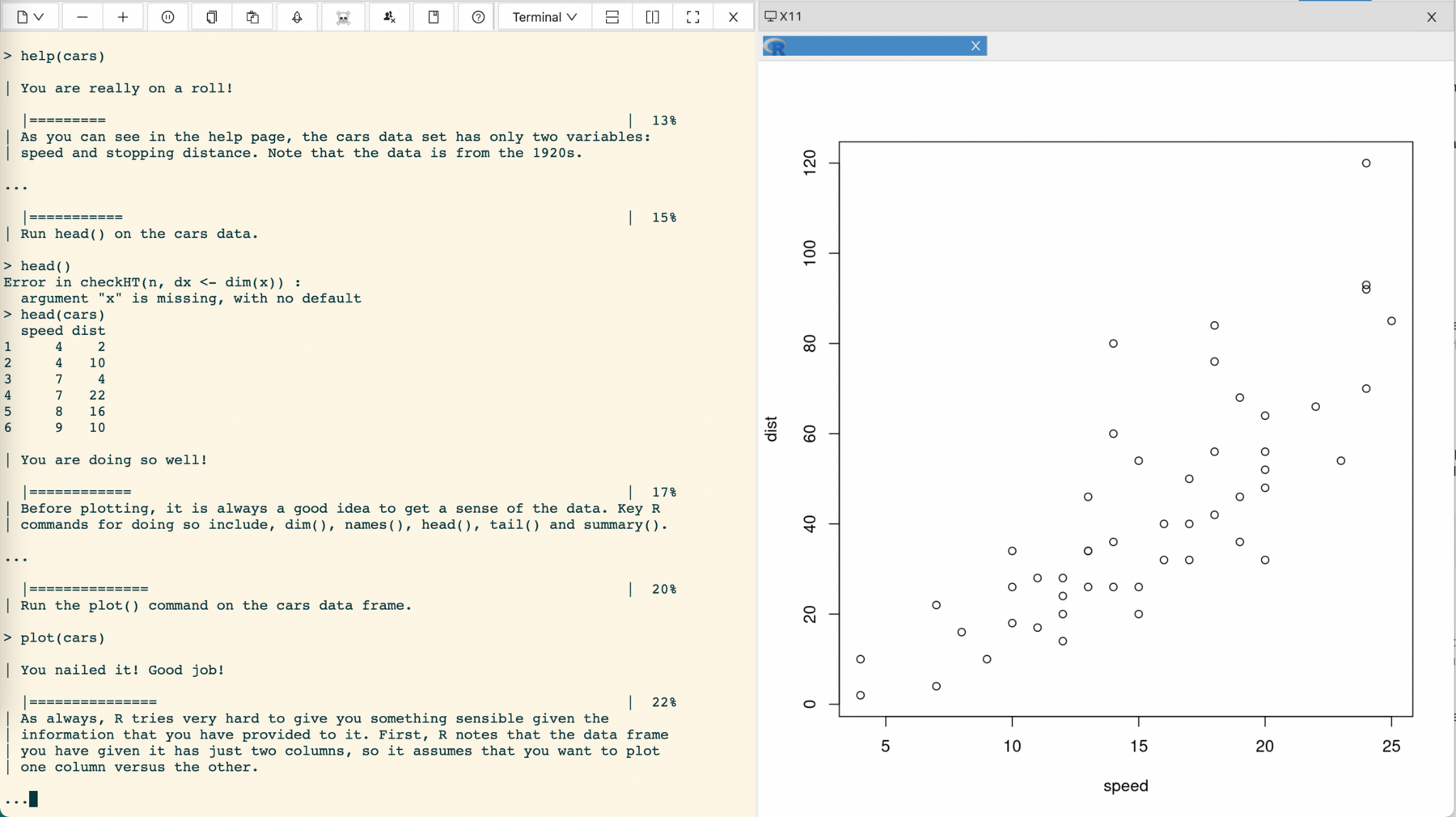Copy text using the copy toolbar icon
This screenshot has height=817, width=1456.
(210, 16)
